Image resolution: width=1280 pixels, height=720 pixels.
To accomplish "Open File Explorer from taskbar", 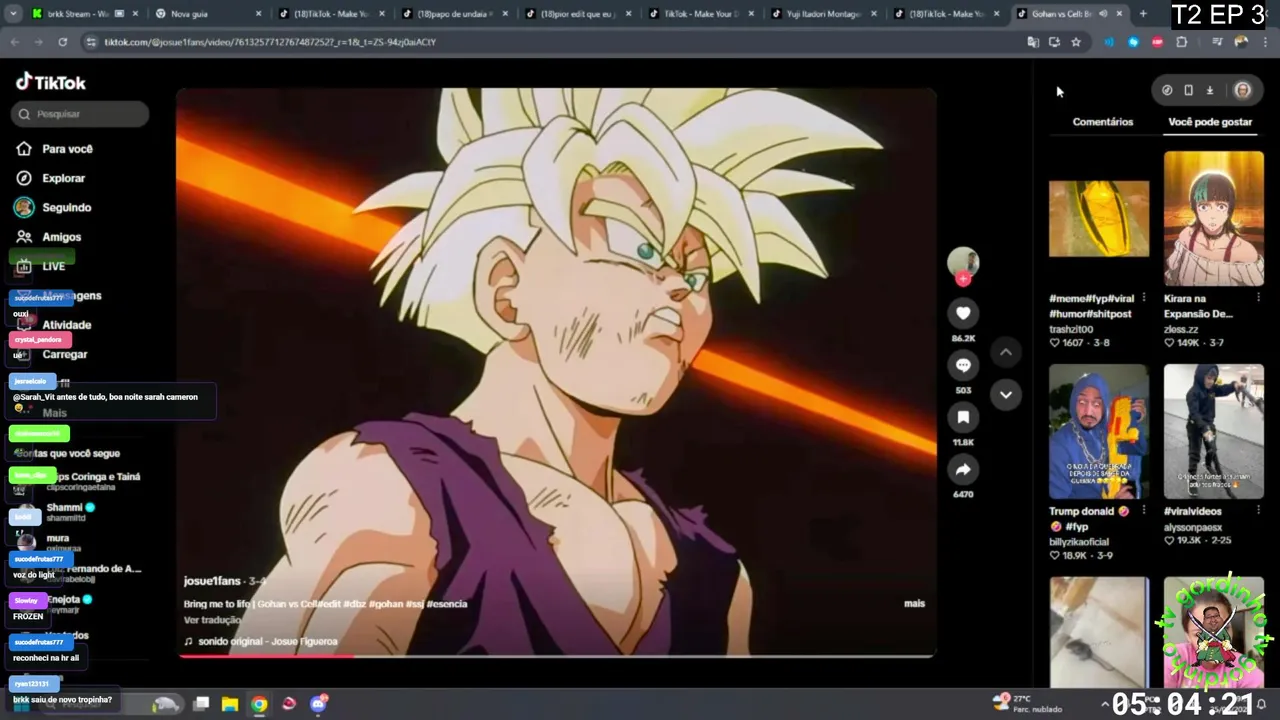I will 230,704.
